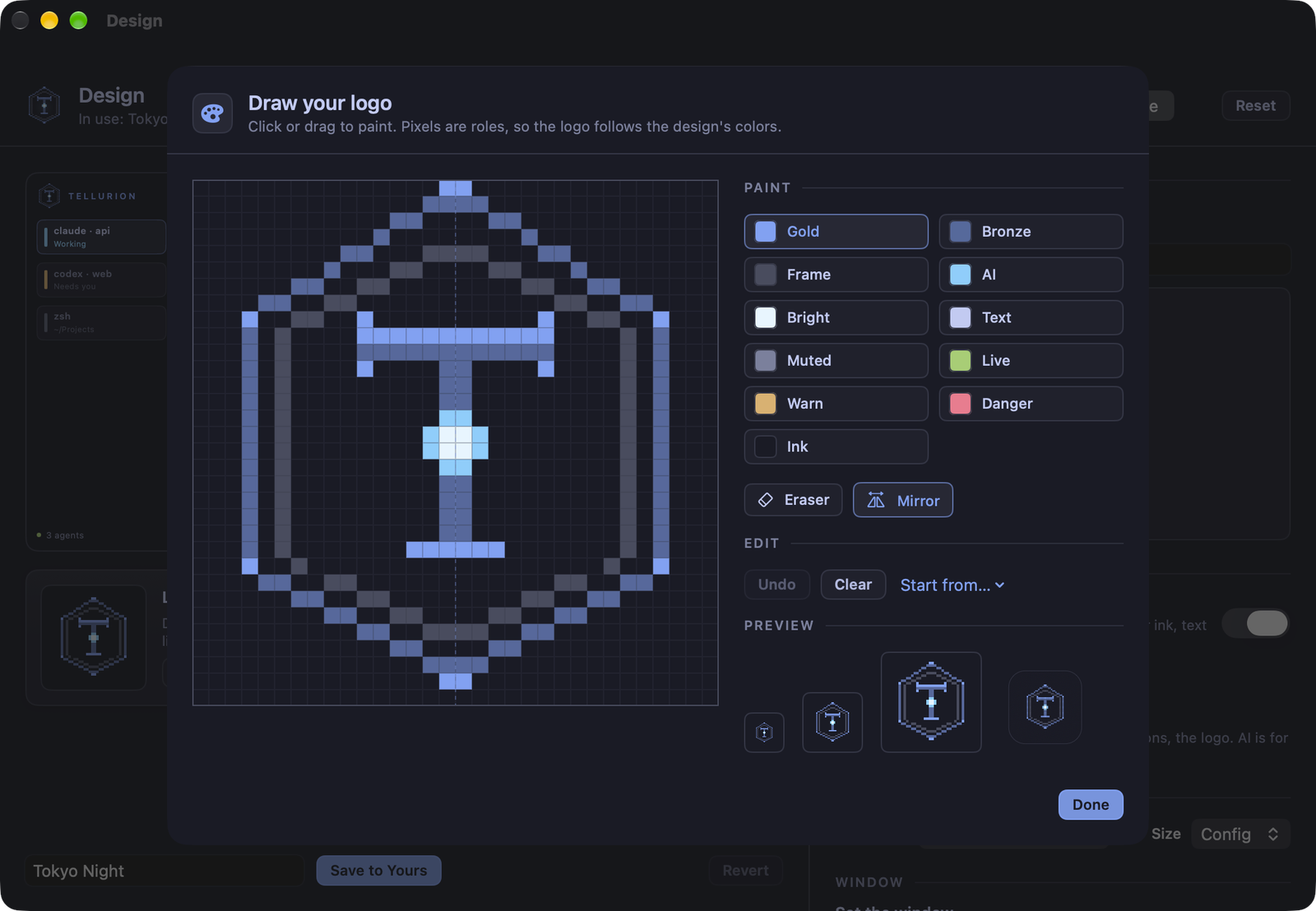Select the Live paint role
The image size is (1316, 911).
1031,360
